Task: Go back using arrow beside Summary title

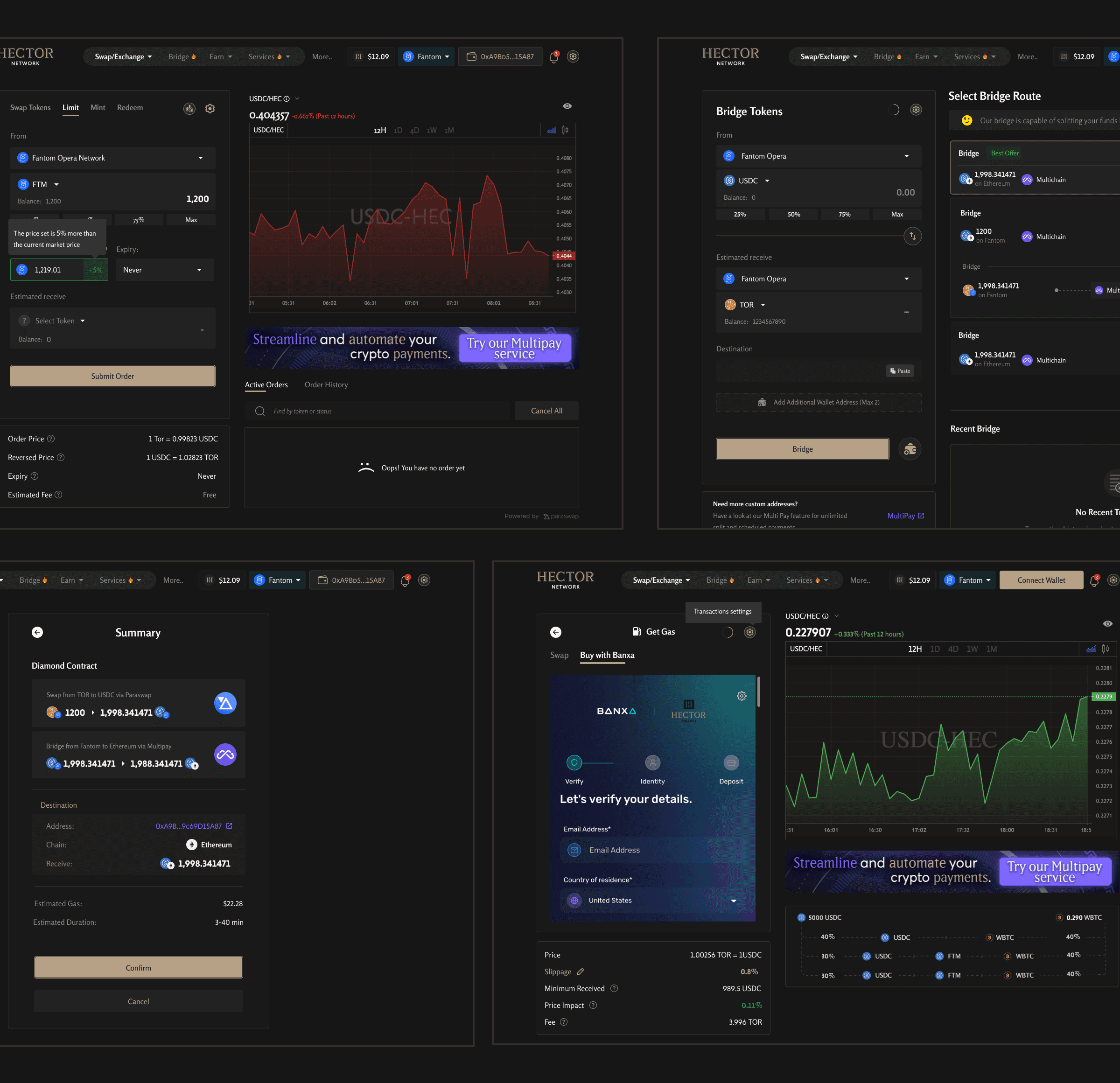Action: (37, 632)
